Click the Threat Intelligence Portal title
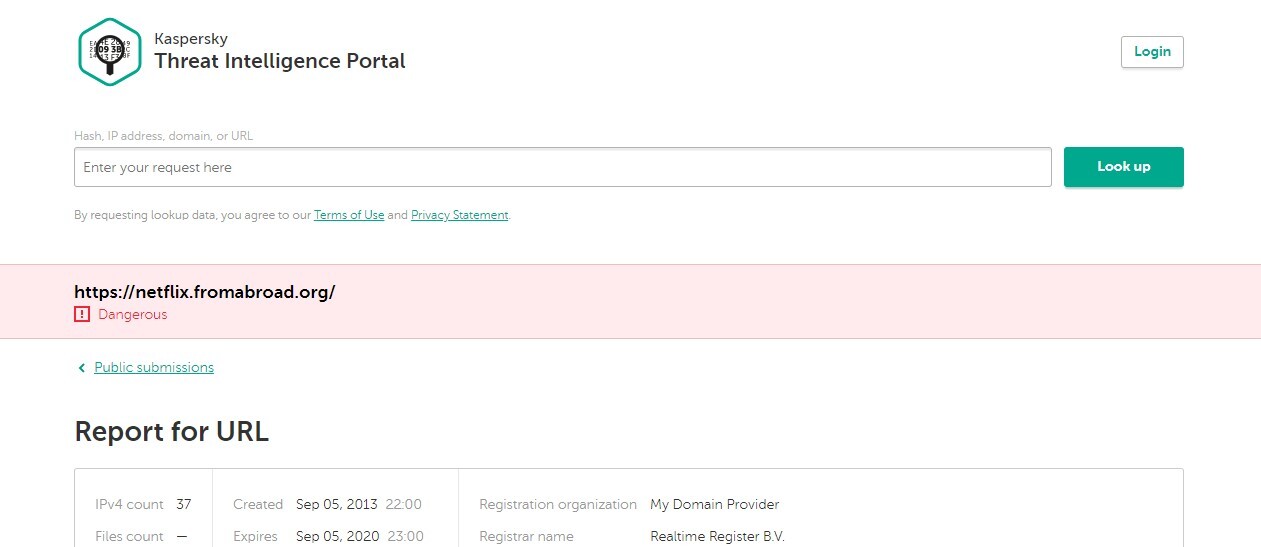 (x=279, y=61)
